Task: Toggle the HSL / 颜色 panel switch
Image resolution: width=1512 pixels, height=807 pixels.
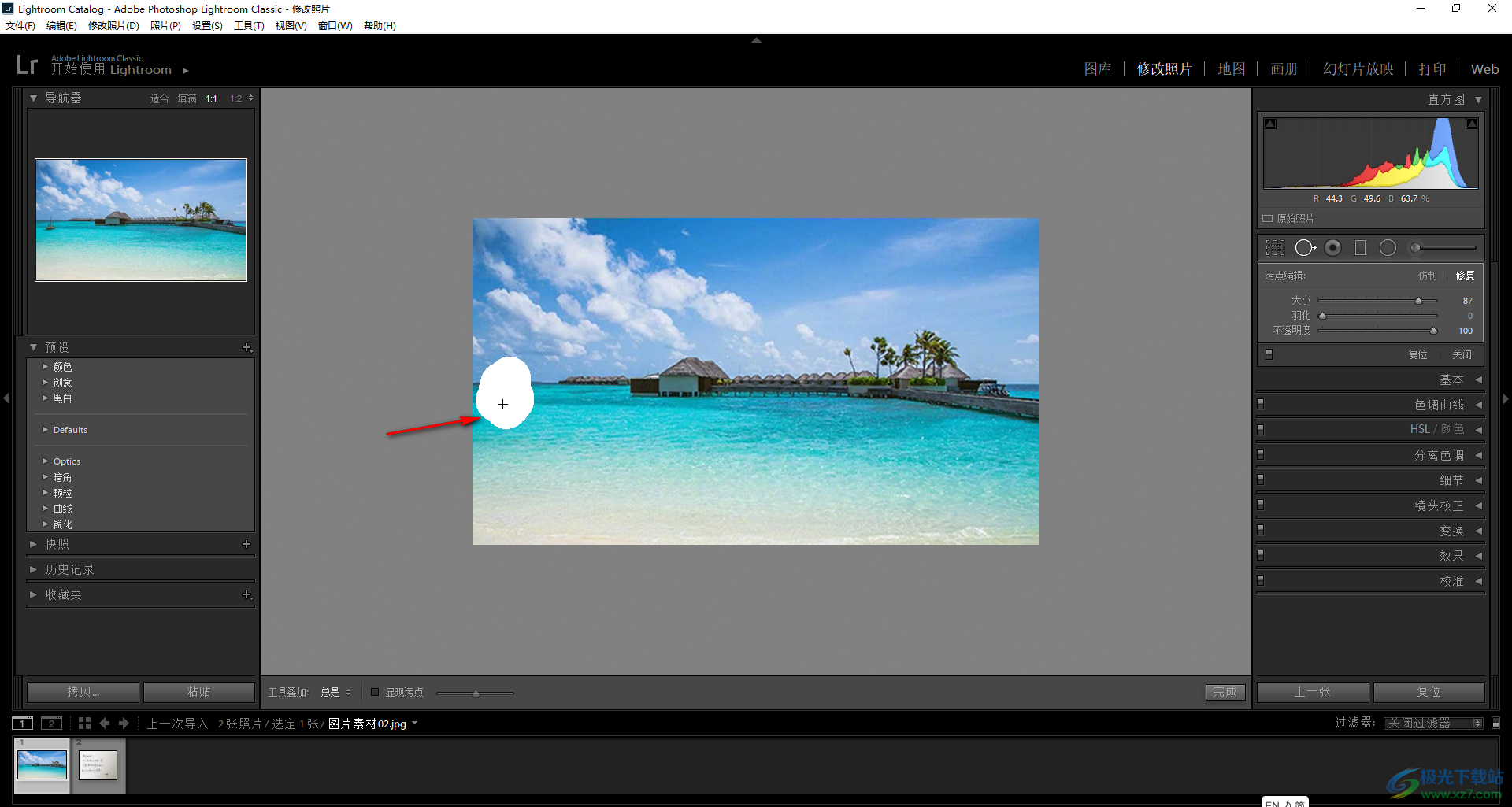Action: click(1261, 429)
